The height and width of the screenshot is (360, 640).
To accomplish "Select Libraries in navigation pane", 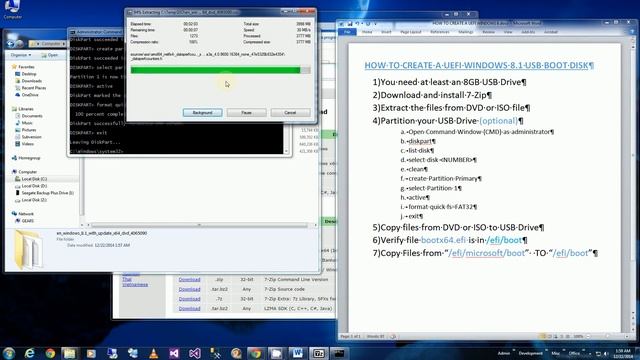I will tap(26, 109).
